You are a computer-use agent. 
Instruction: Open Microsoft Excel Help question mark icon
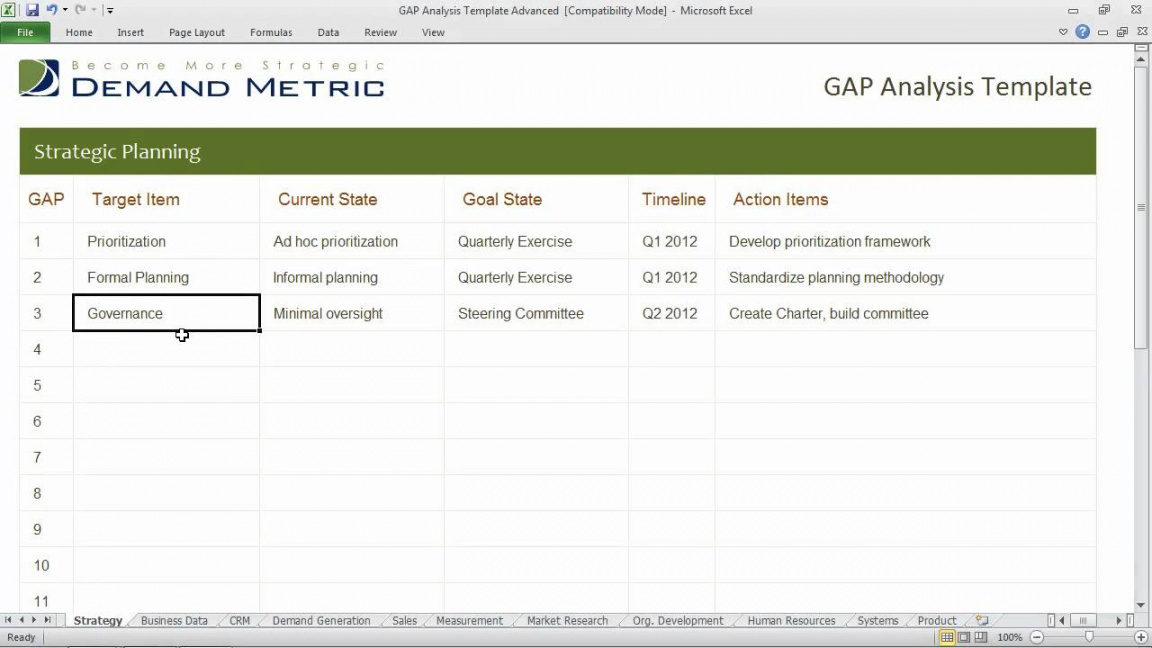click(1082, 32)
